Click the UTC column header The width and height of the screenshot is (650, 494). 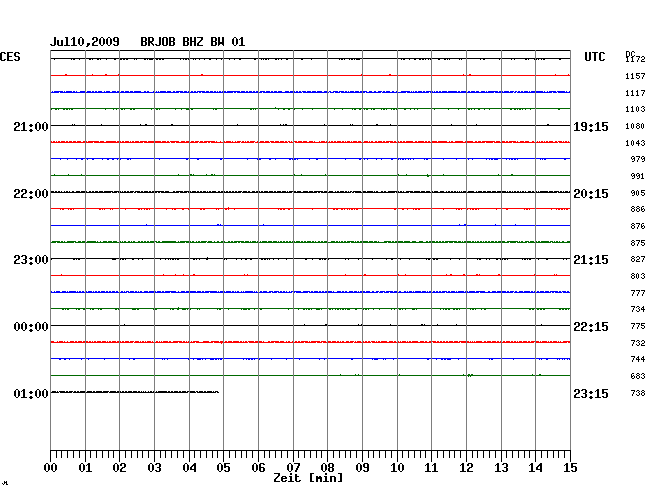[594, 57]
